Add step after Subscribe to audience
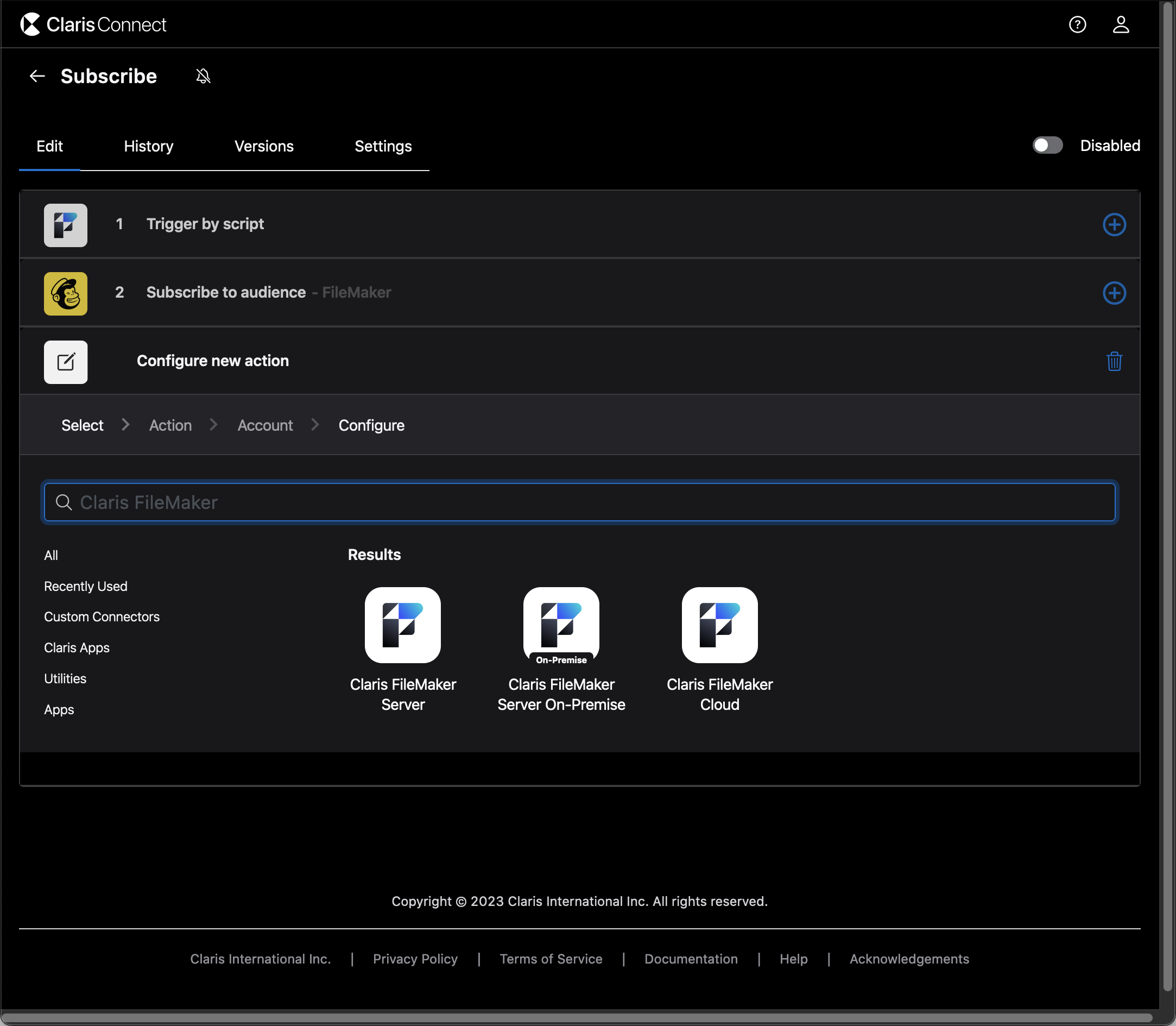The width and height of the screenshot is (1176, 1026). (x=1114, y=293)
